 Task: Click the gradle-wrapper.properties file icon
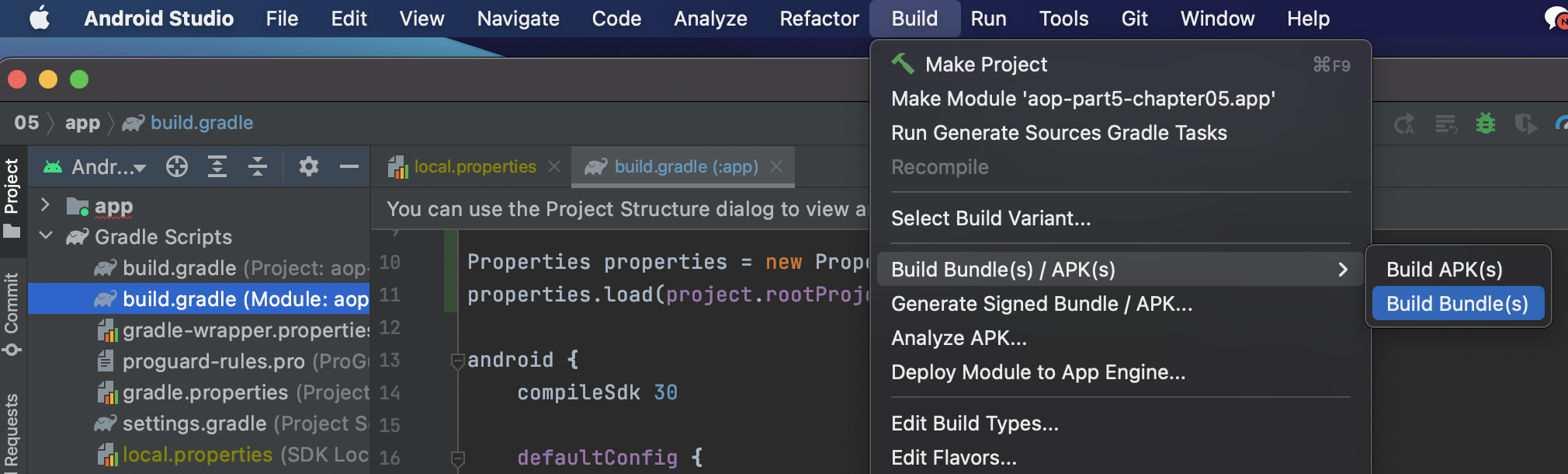click(107, 330)
